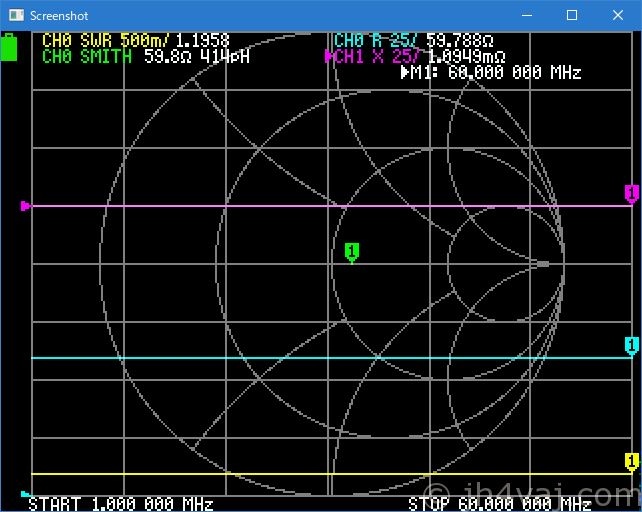Click the SWR value 1.1958
The height and width of the screenshot is (512, 642).
click(x=202, y=41)
